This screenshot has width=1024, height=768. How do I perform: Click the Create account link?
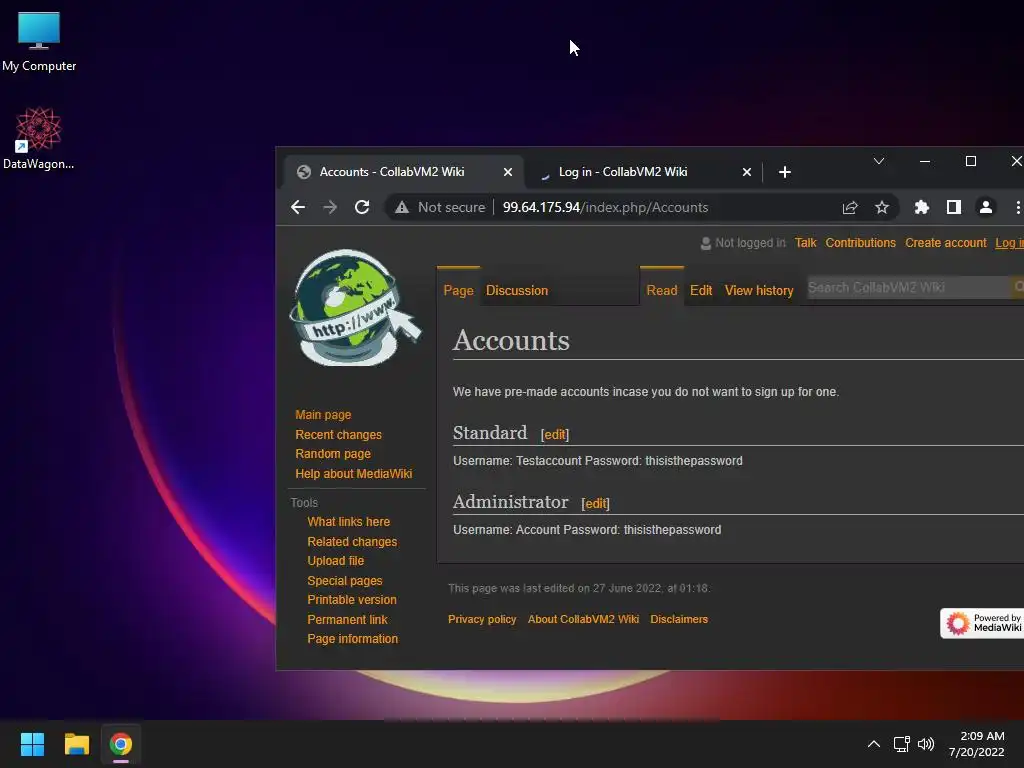pyautogui.click(x=945, y=243)
